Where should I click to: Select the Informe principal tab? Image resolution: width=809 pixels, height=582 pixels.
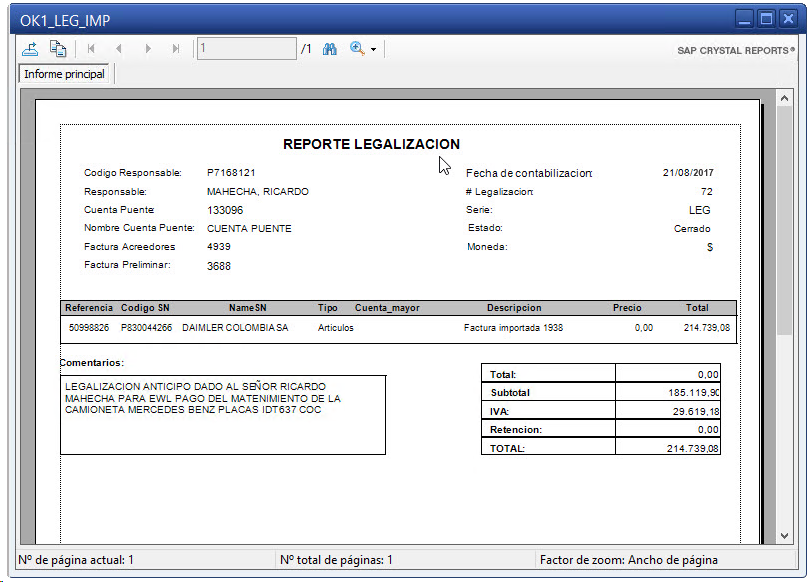coord(65,74)
